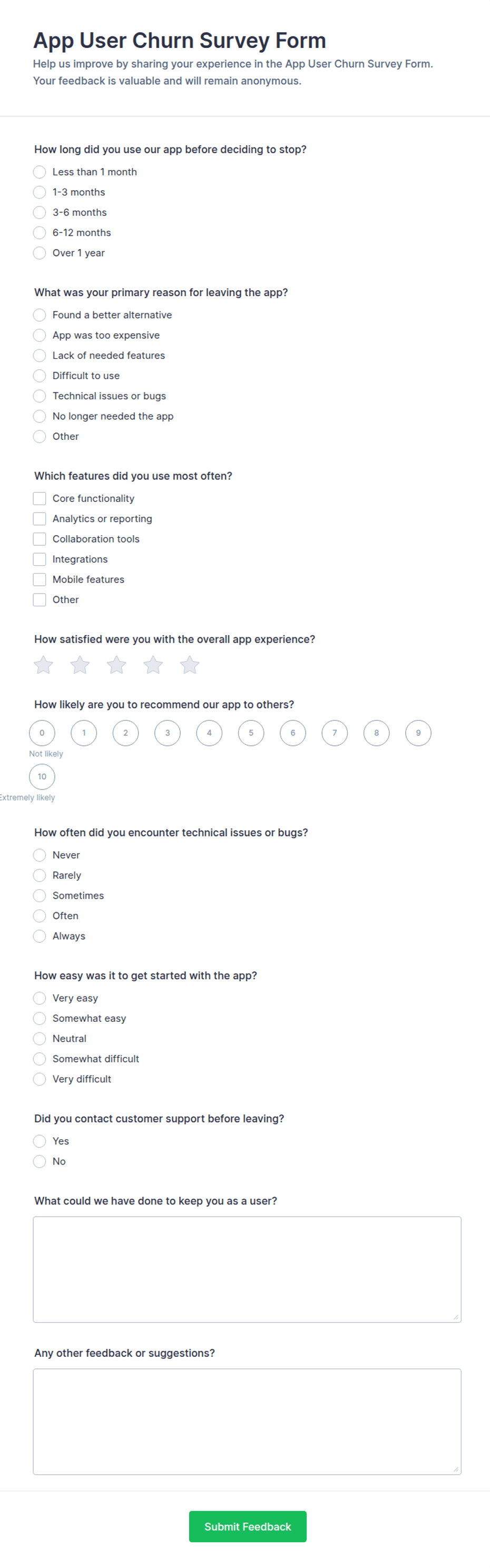Choose App was too expensive reason

coord(40,336)
